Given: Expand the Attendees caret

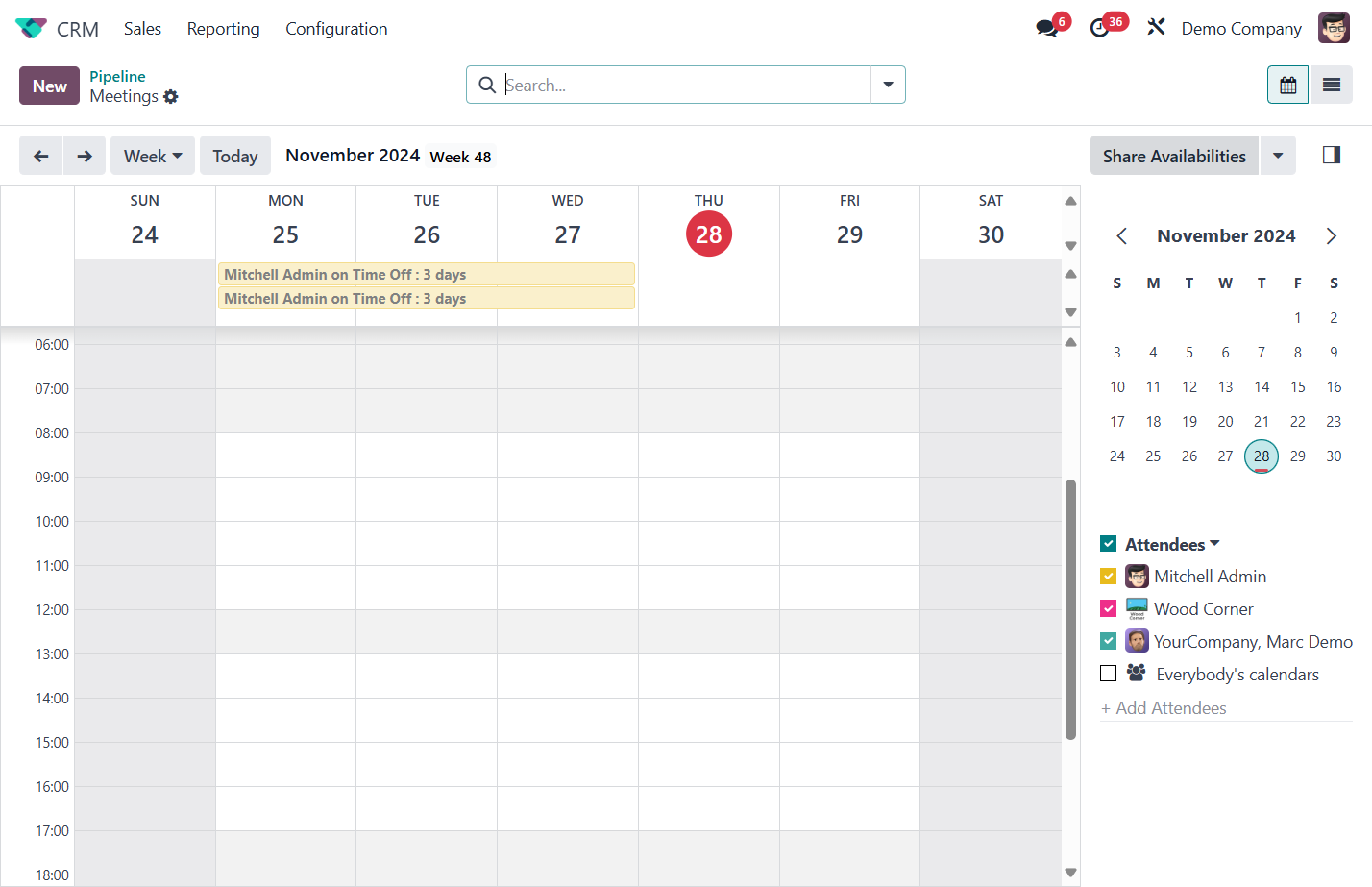Looking at the screenshot, I should (x=1214, y=544).
